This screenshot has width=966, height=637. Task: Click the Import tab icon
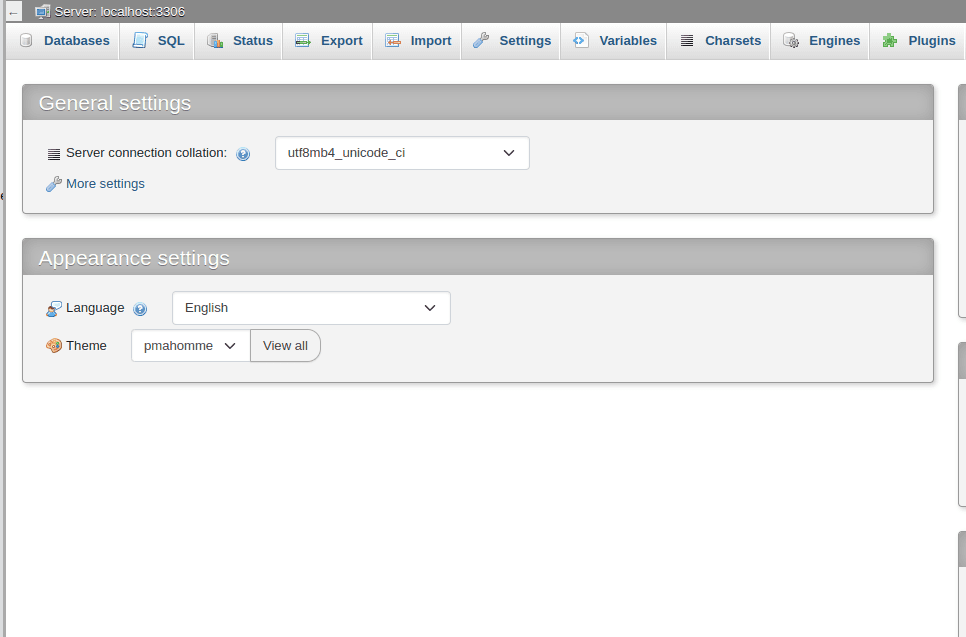point(392,41)
